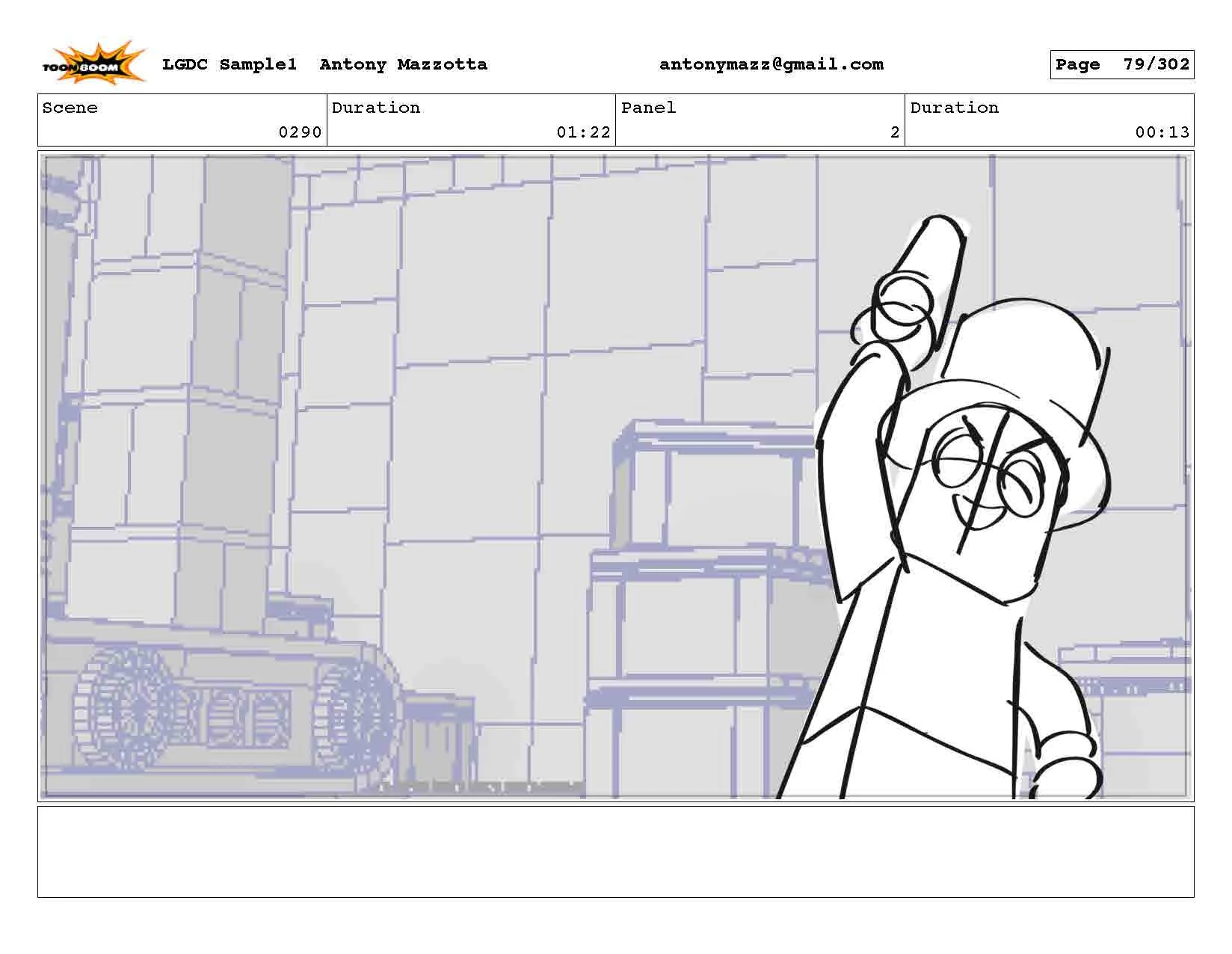Click the Toon Boom logo

tap(93, 63)
